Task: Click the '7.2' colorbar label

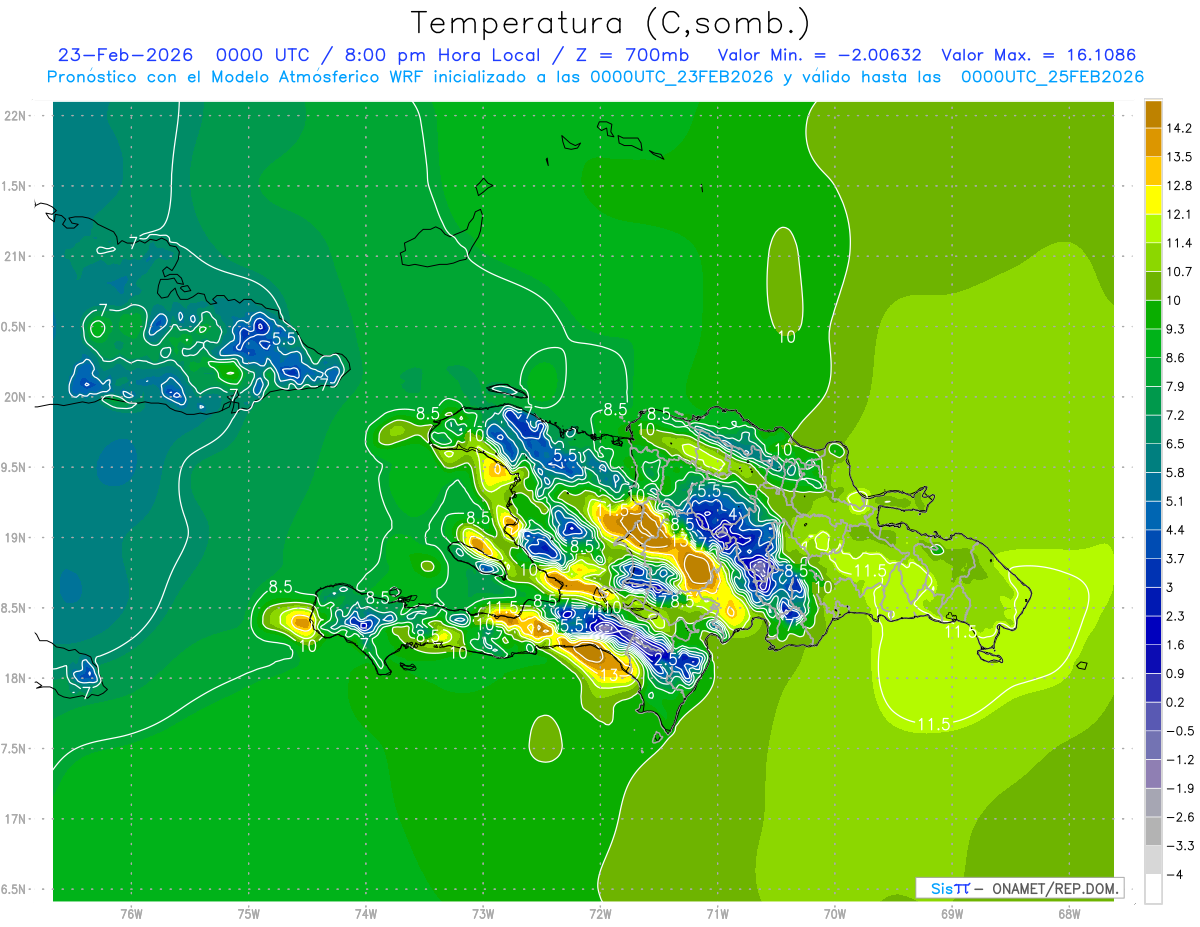Action: [x=1176, y=415]
